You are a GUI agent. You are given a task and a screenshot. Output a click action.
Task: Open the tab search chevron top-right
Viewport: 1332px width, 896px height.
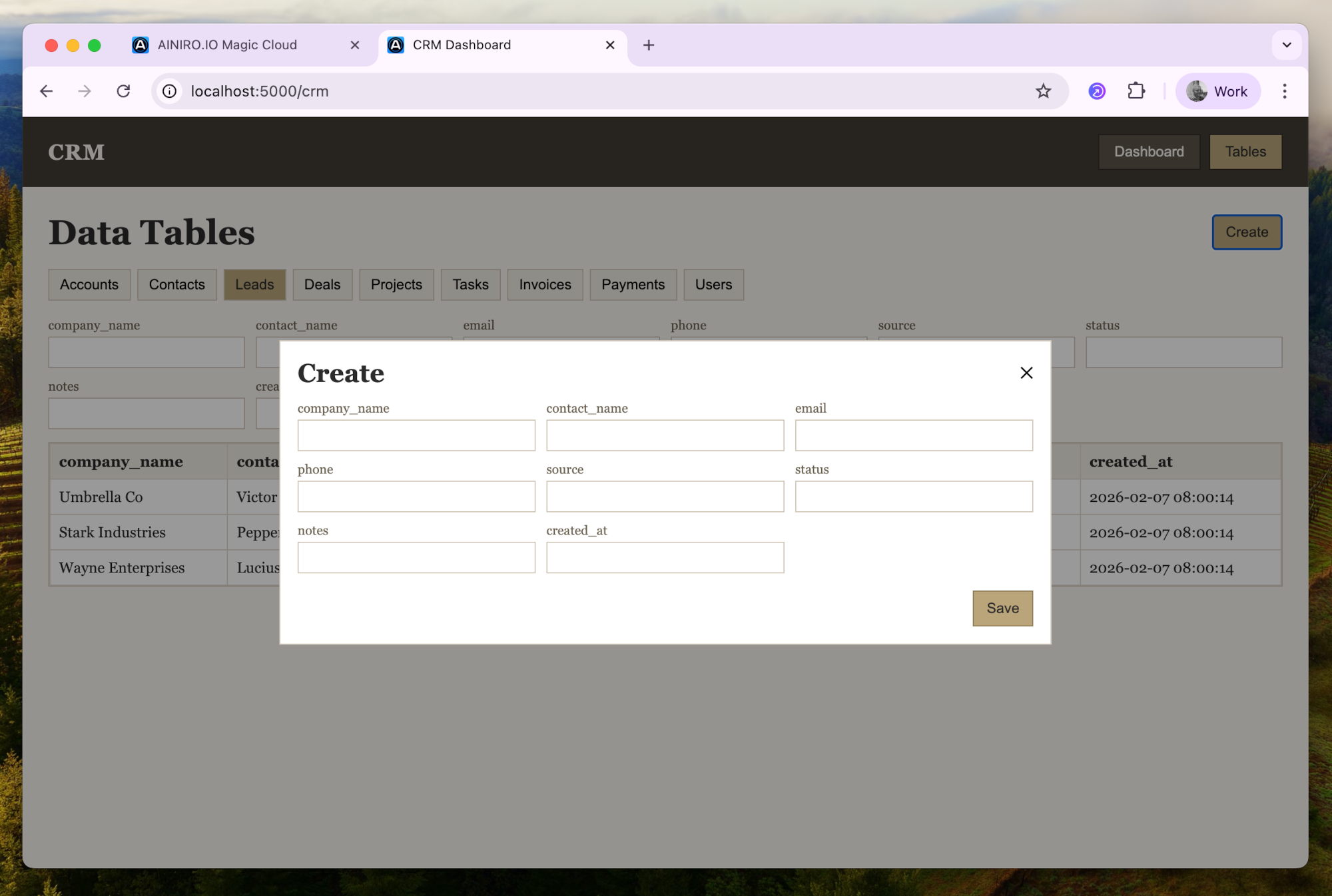[1287, 45]
